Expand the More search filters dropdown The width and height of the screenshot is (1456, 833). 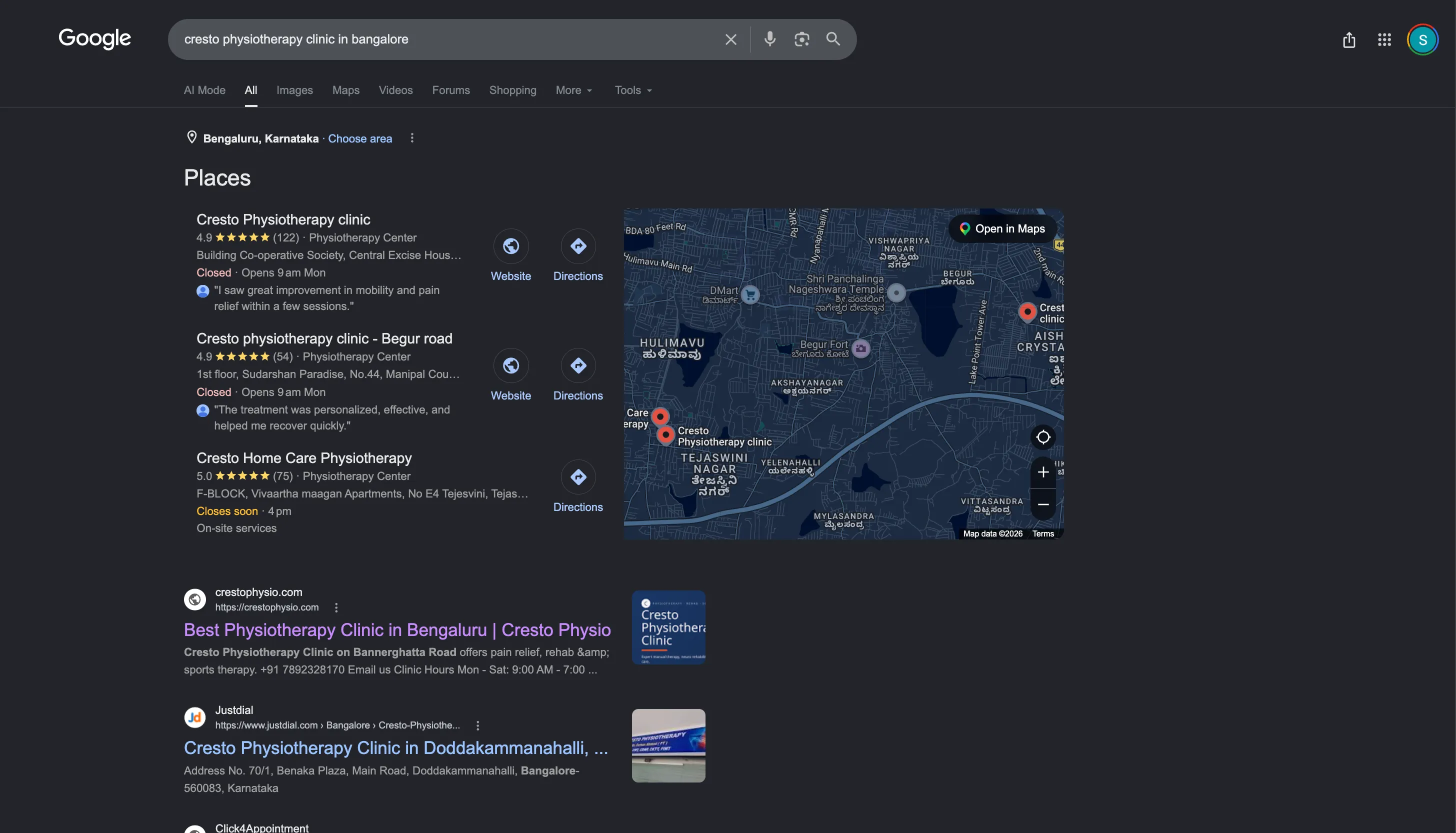(x=574, y=90)
